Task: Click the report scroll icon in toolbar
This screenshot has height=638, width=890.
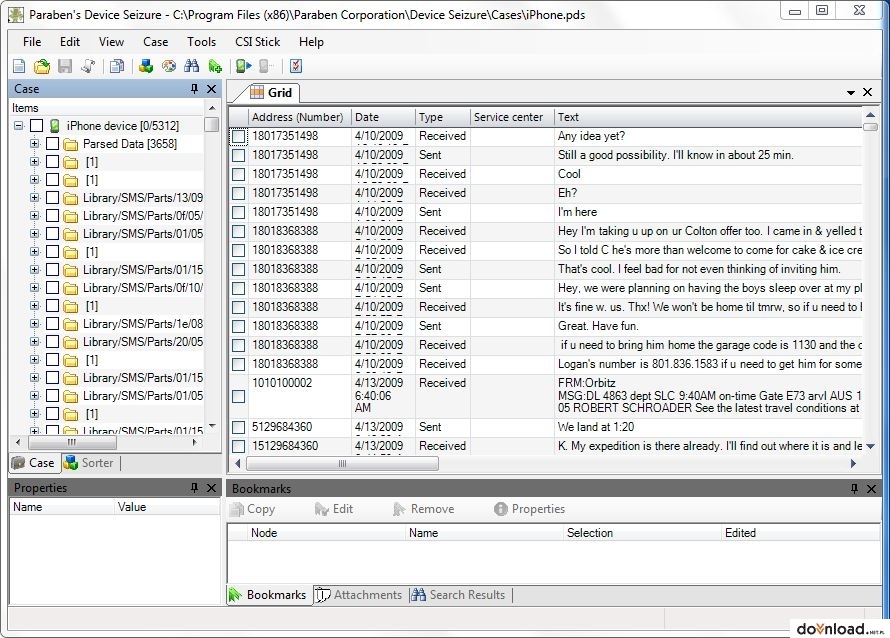Action: (x=88, y=66)
